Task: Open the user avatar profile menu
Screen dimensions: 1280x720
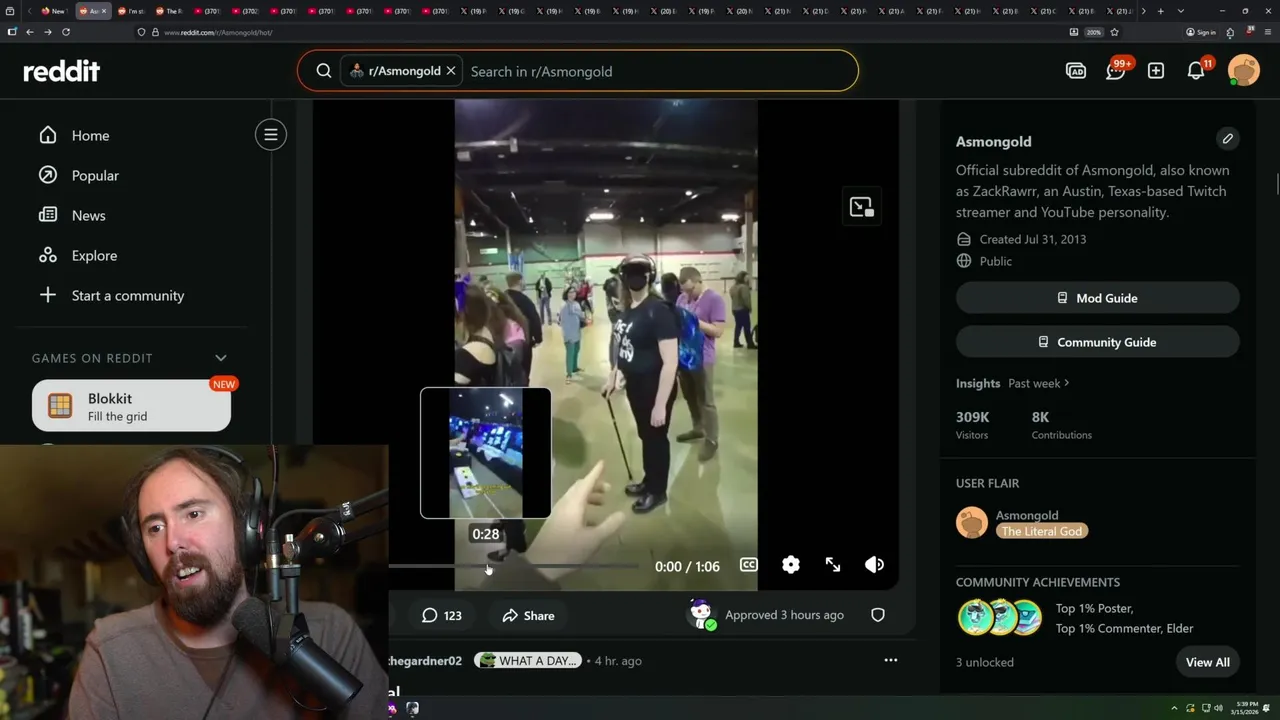Action: click(1244, 71)
